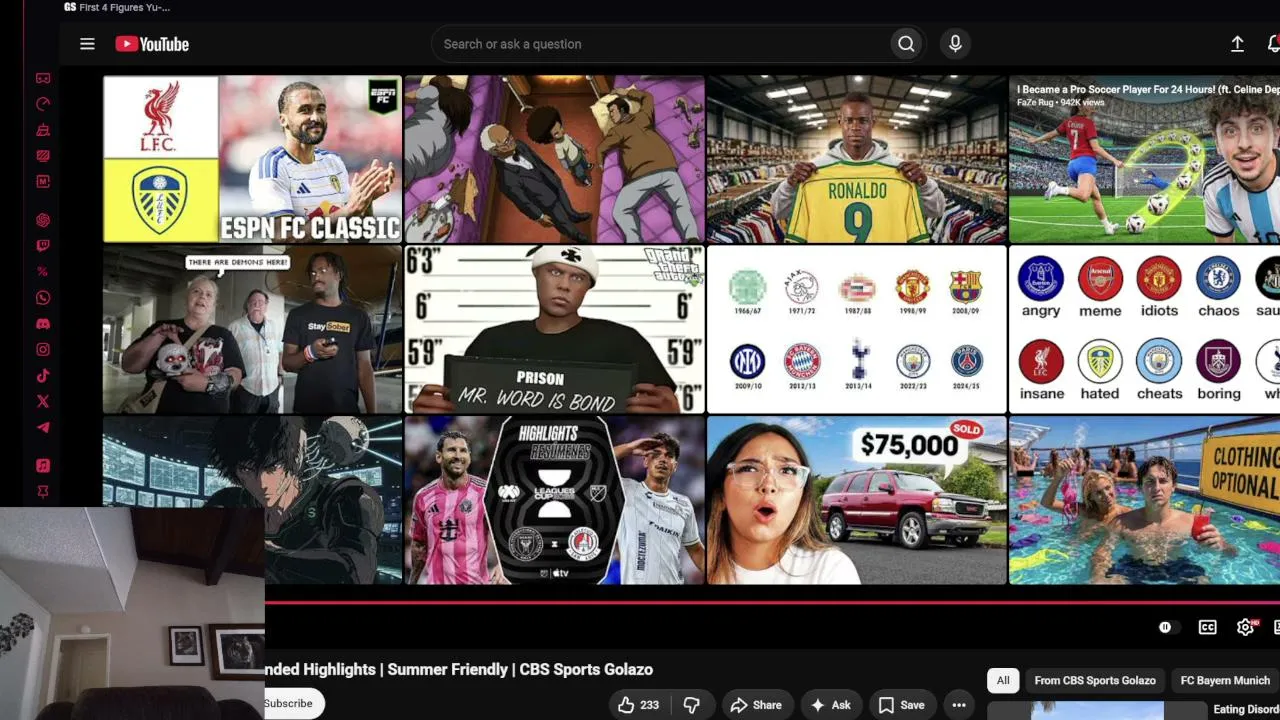
Task: Open the Leagues Cup highlights video
Action: 554,500
